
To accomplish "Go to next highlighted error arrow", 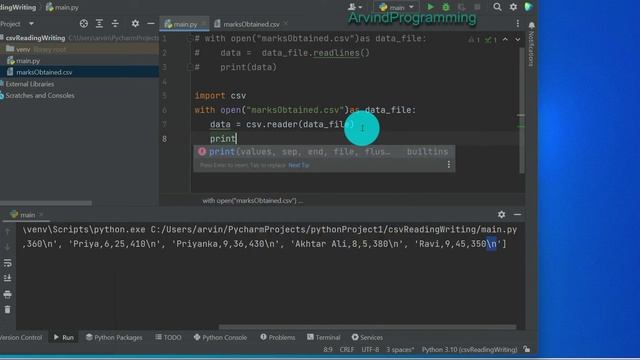I will [518, 40].
